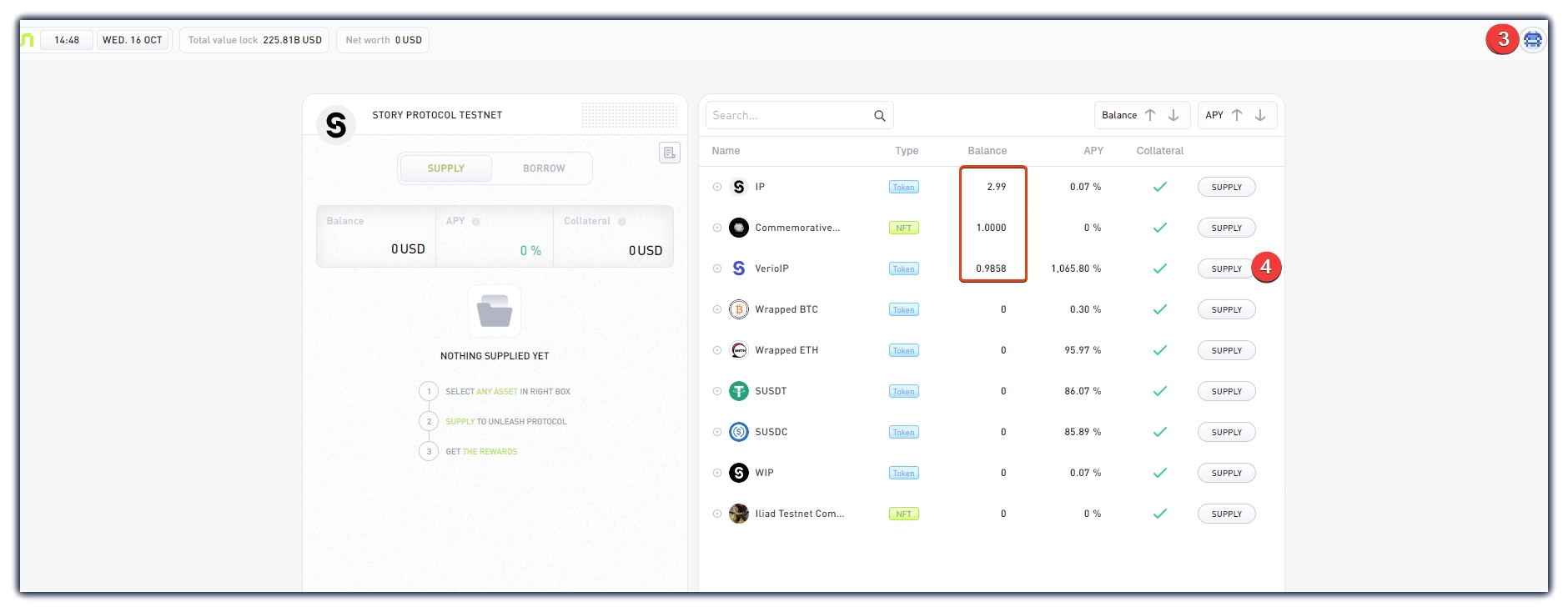The height and width of the screenshot is (612, 1568).
Task: Select the radio circle beside VerioIP
Action: (x=717, y=268)
